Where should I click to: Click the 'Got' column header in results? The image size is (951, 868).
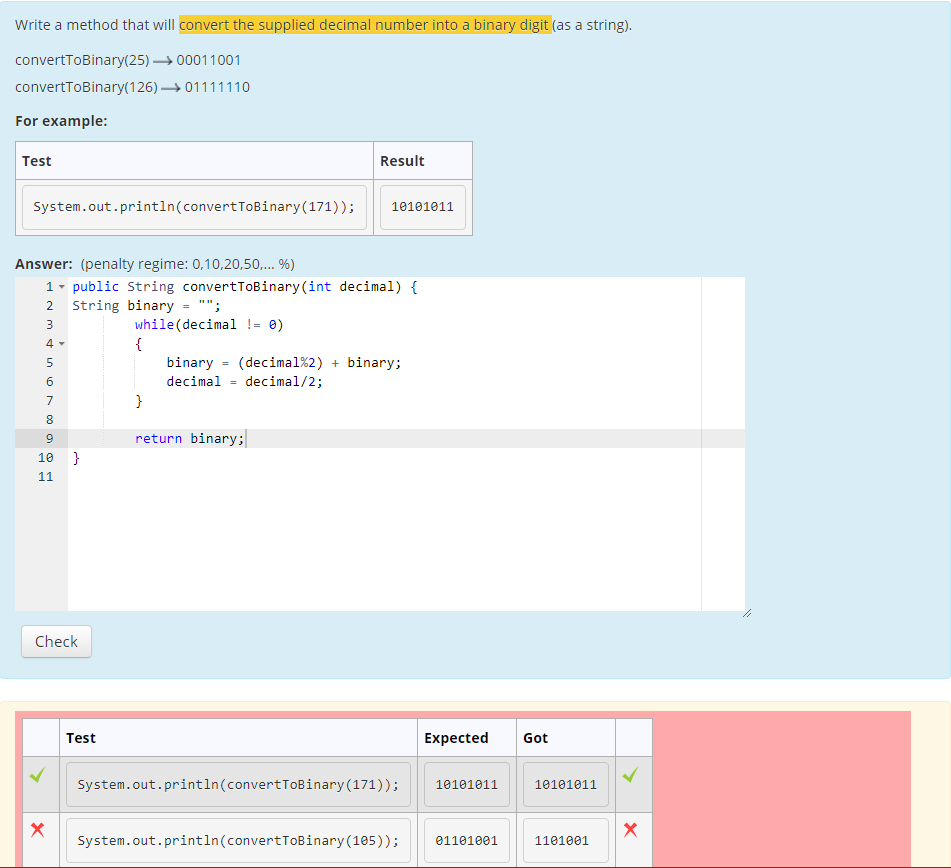[536, 738]
